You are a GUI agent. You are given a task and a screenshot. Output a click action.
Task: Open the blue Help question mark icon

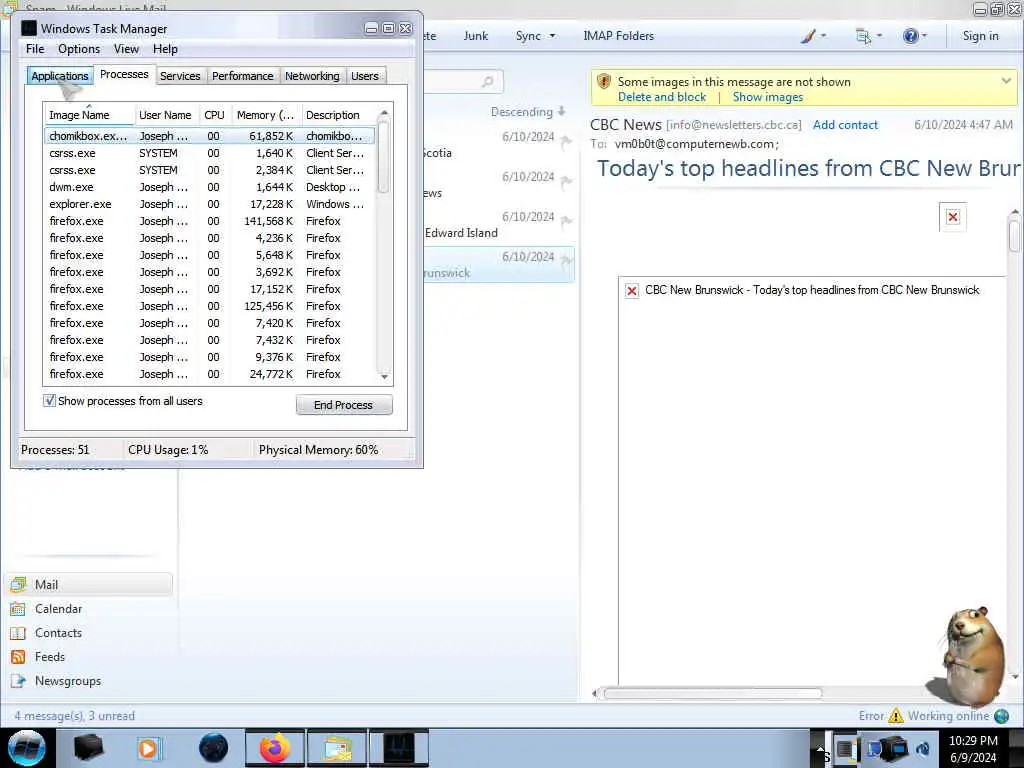[x=910, y=36]
